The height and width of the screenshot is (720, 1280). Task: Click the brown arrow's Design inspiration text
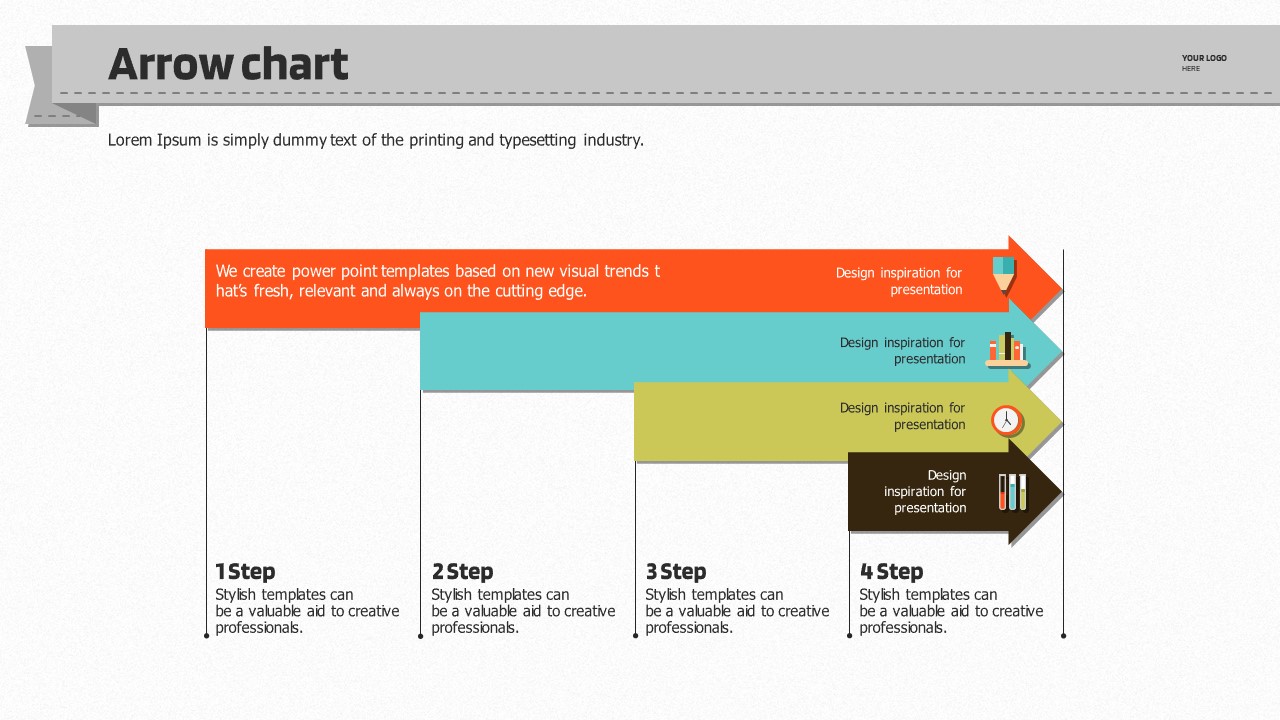tap(925, 491)
